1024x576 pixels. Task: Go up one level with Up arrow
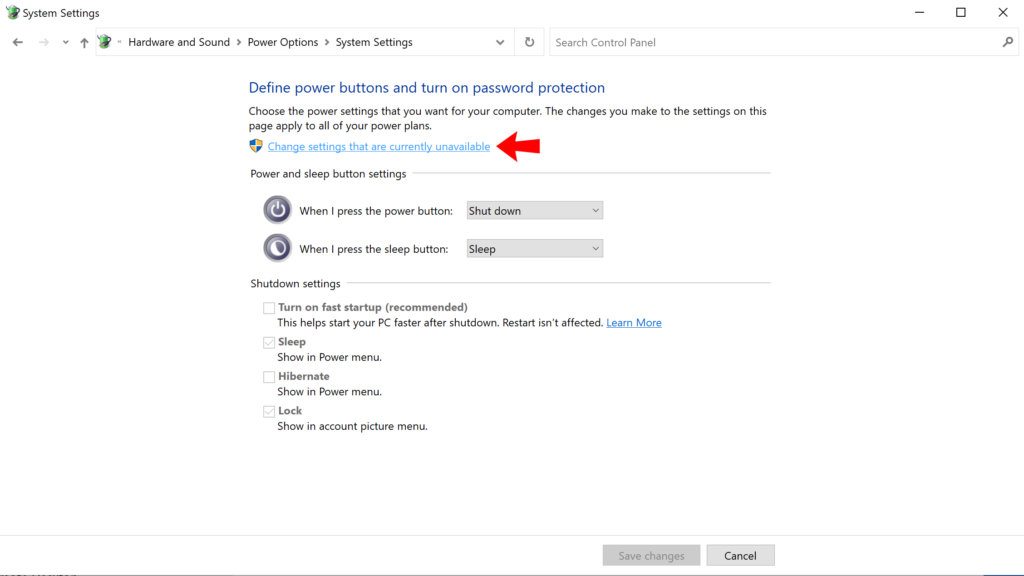tap(84, 42)
